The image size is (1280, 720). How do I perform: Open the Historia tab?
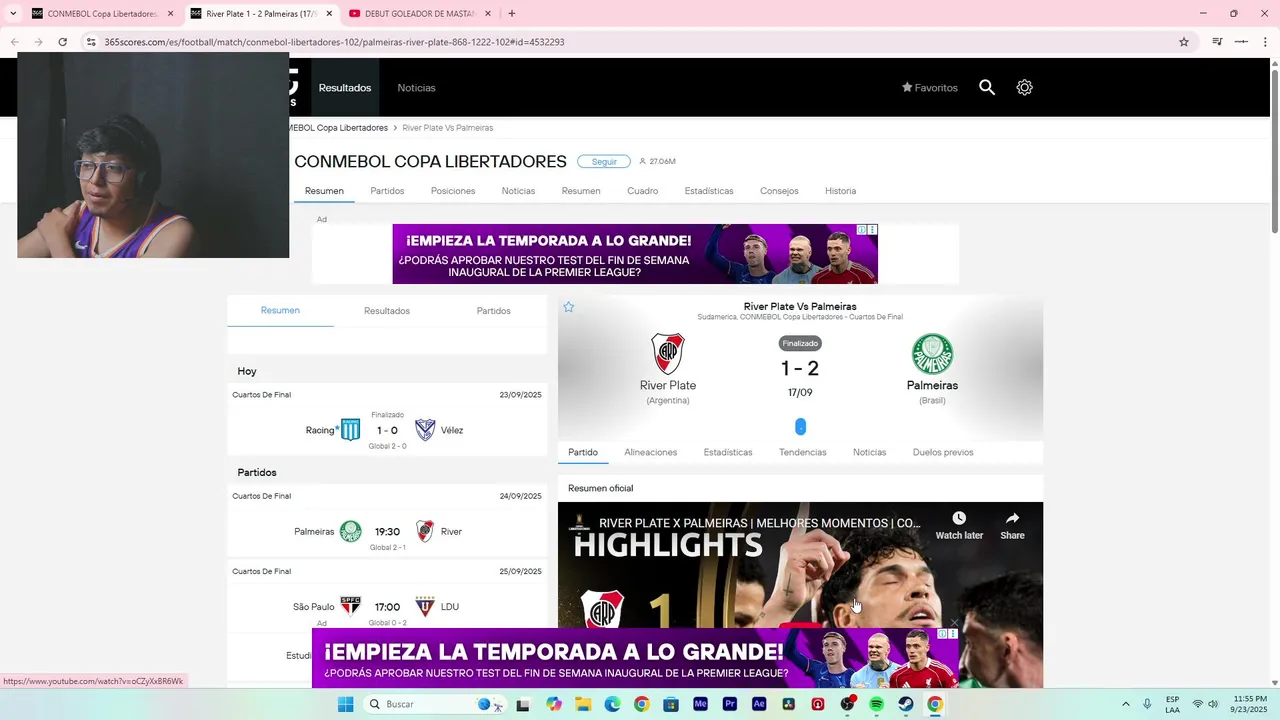(840, 191)
